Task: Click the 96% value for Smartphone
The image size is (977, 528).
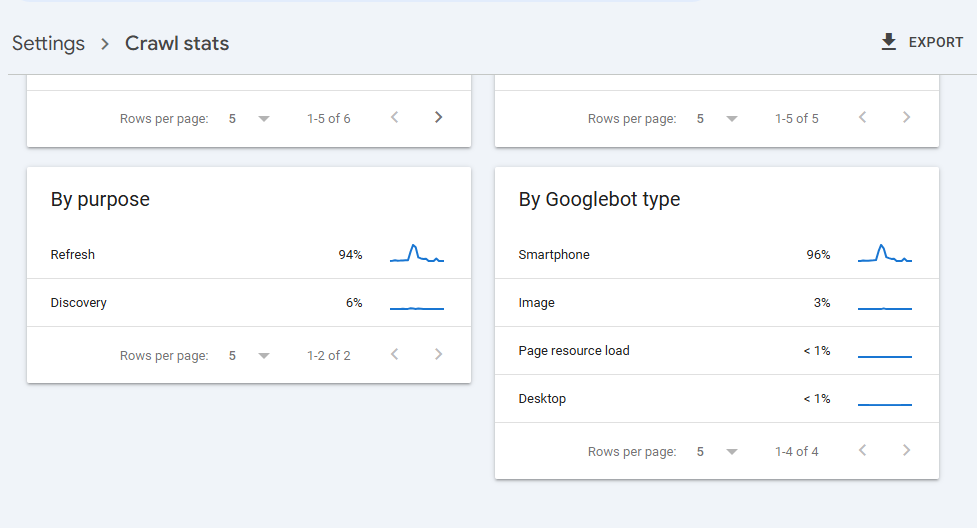Action: 818,254
